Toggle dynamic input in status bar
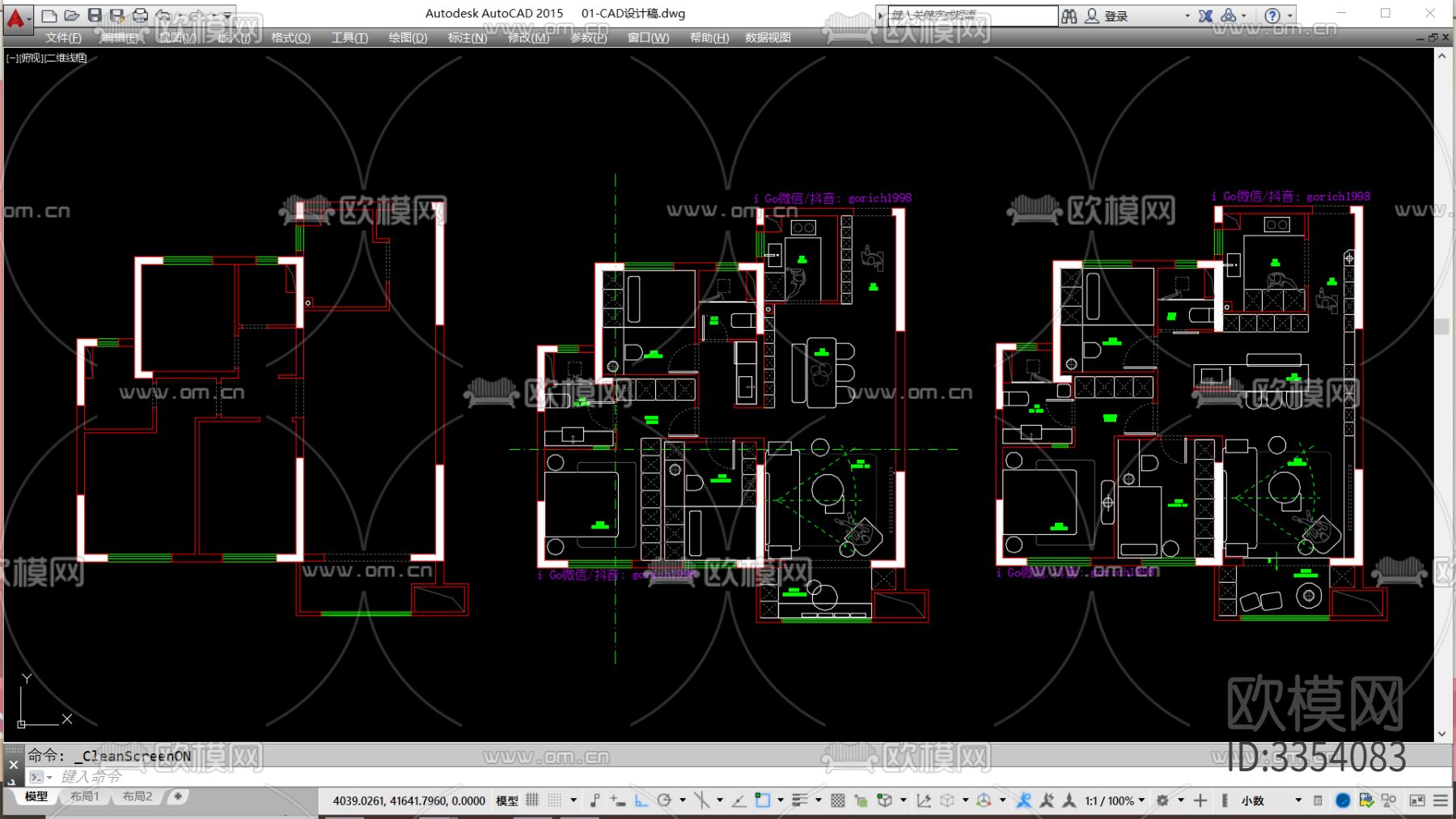 [x=618, y=800]
